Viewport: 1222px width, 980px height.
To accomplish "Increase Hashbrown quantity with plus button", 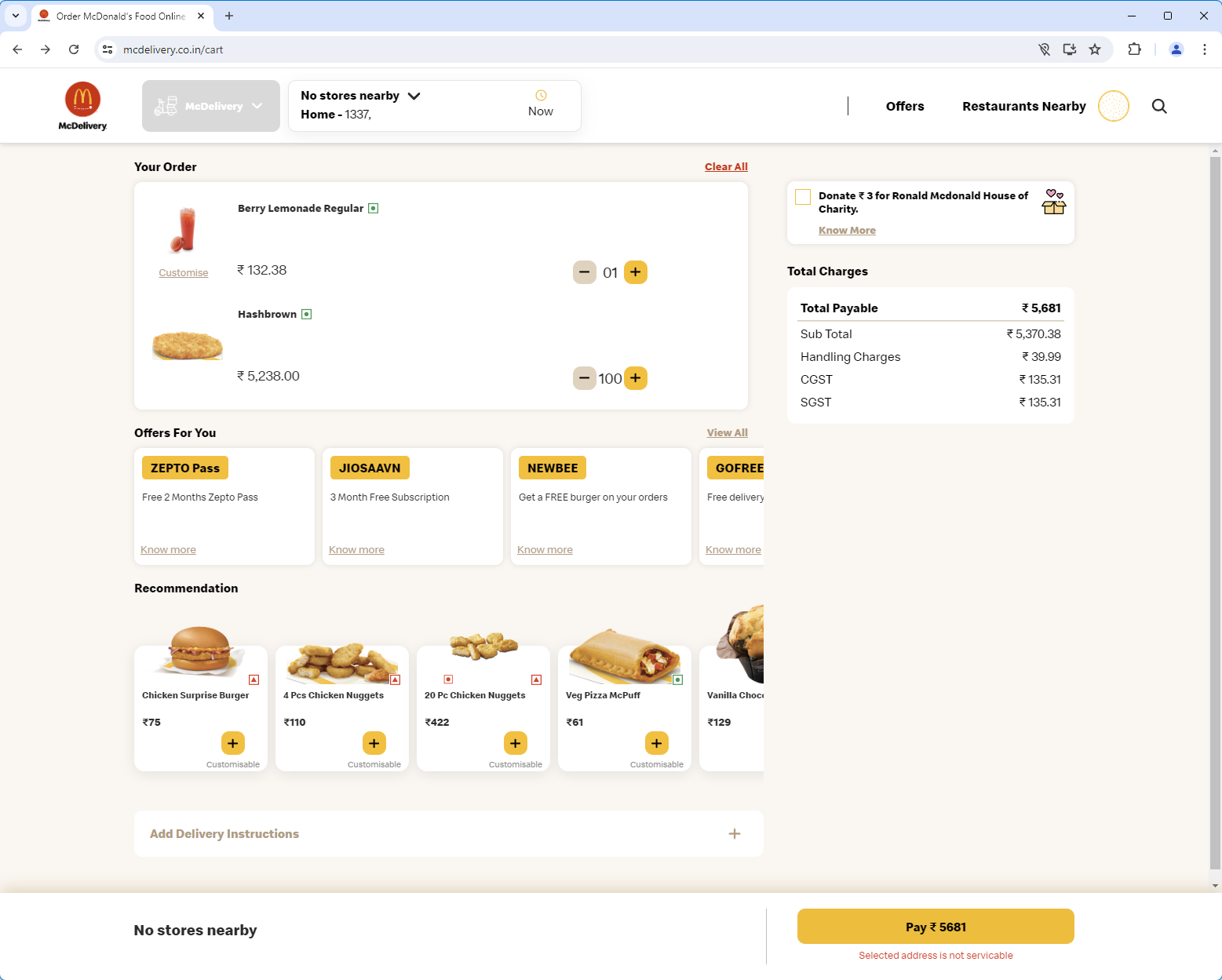I will pyautogui.click(x=636, y=378).
